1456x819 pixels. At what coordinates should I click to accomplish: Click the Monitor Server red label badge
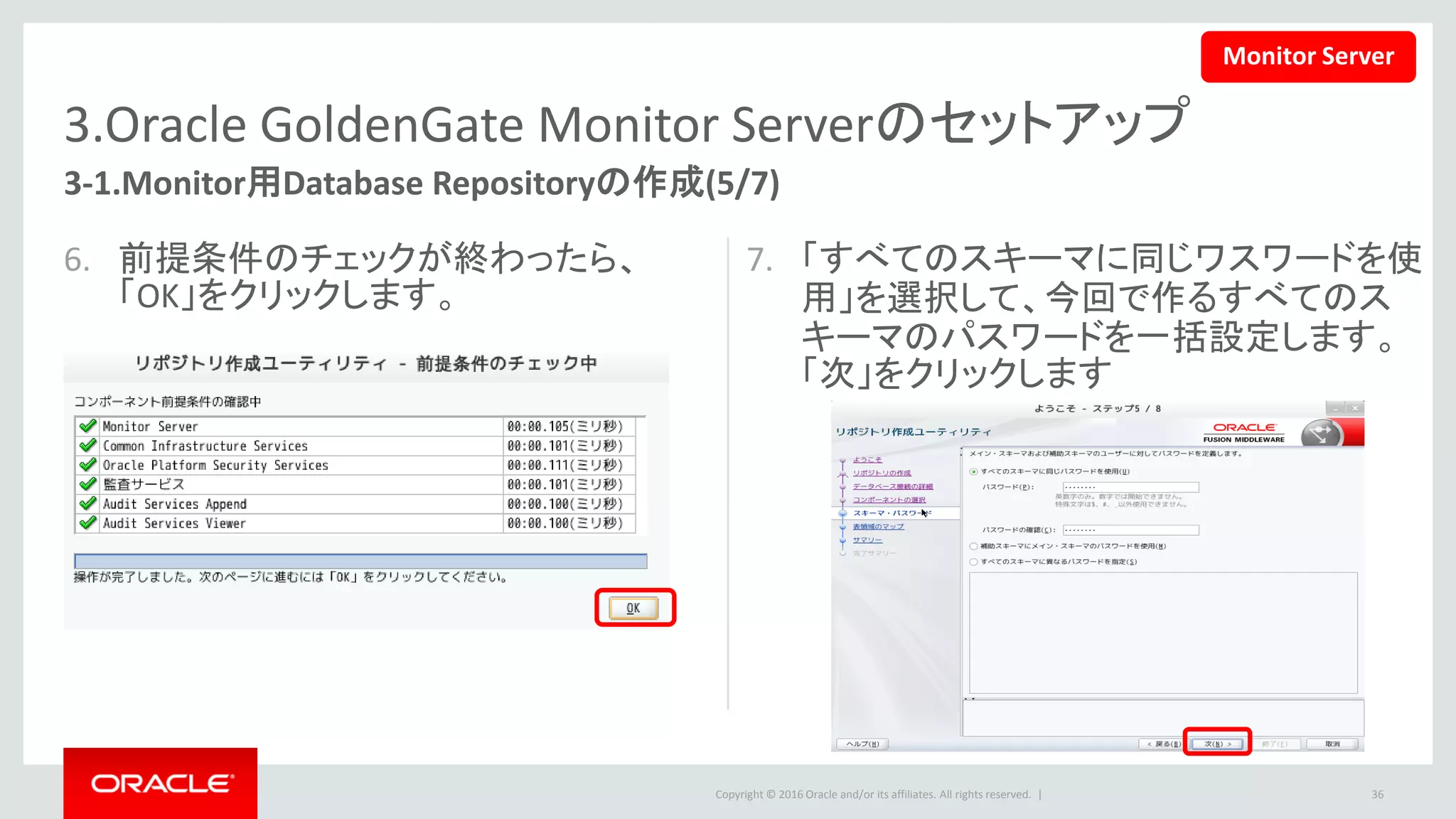coord(1308,56)
